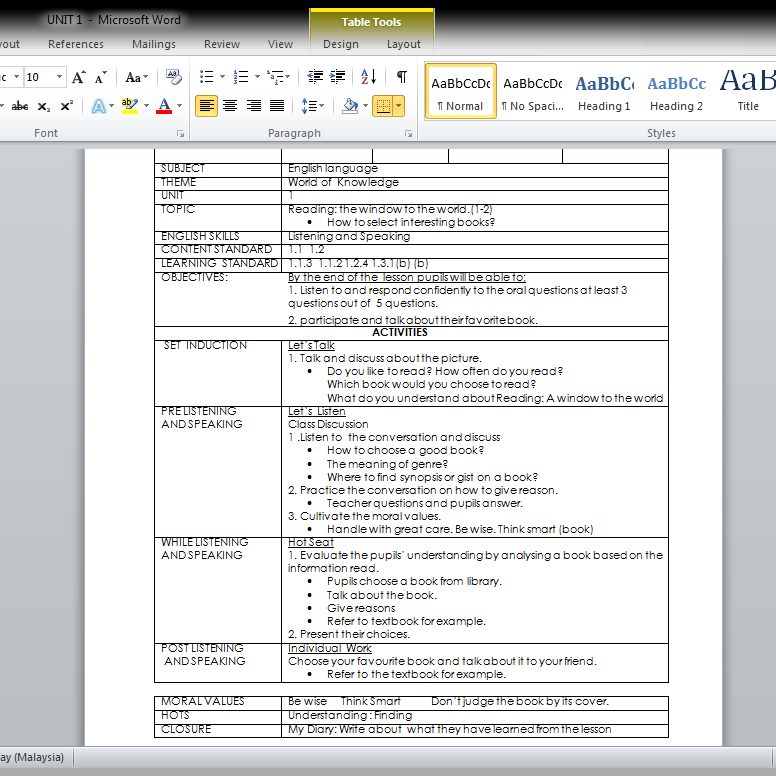Open the Mailings tab
This screenshot has width=776, height=776.
154,44
